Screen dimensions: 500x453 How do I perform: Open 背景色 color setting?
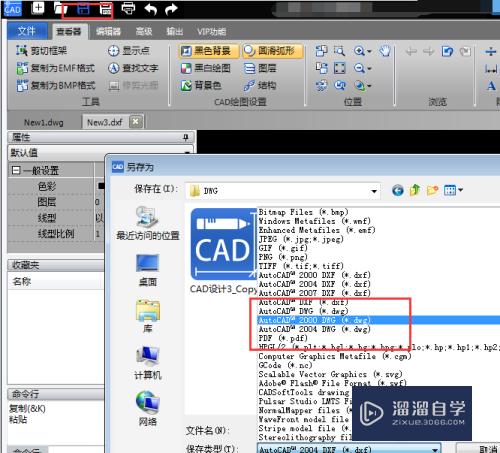tap(201, 86)
